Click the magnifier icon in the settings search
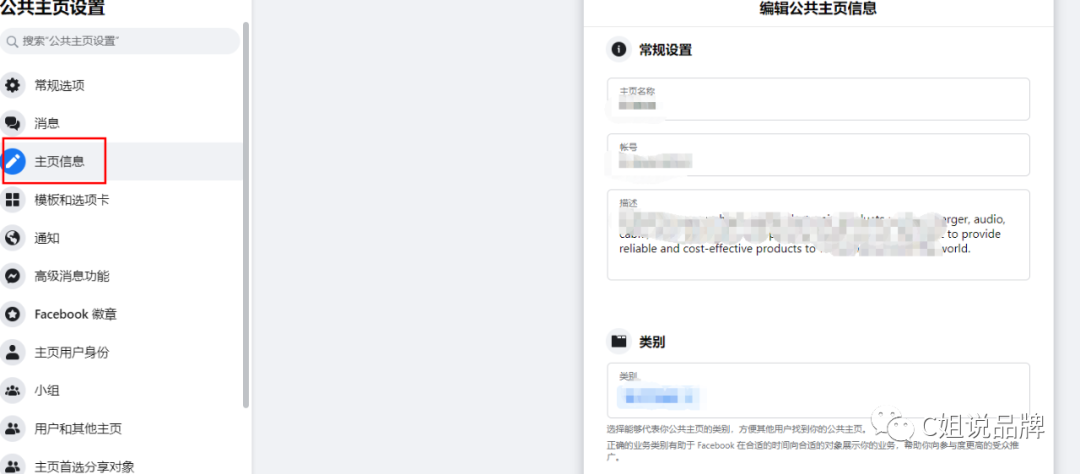This screenshot has height=474, width=1080. click(x=11, y=42)
